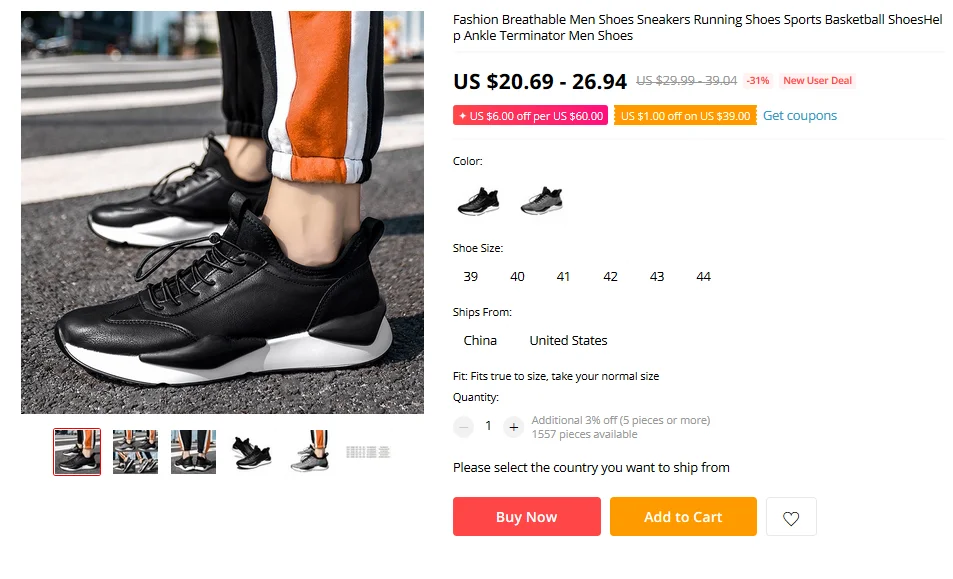Open the size chart thumbnail
The width and height of the screenshot is (953, 579).
(x=368, y=452)
